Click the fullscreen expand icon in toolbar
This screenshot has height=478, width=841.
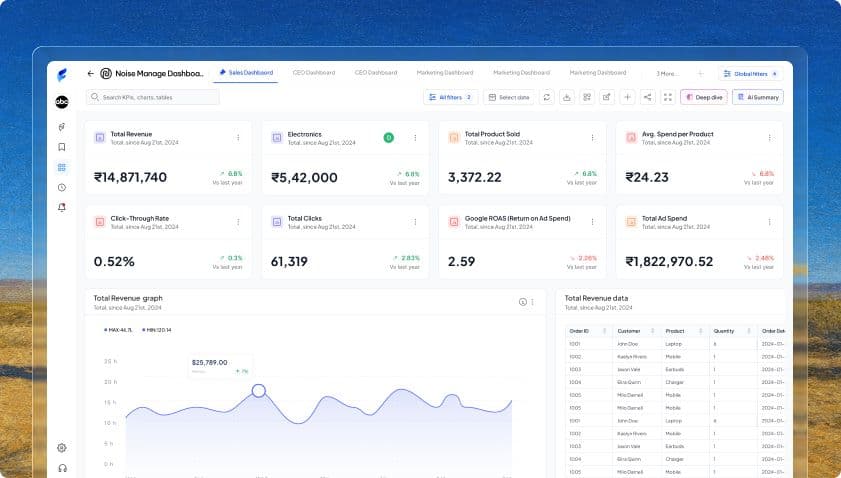(668, 97)
